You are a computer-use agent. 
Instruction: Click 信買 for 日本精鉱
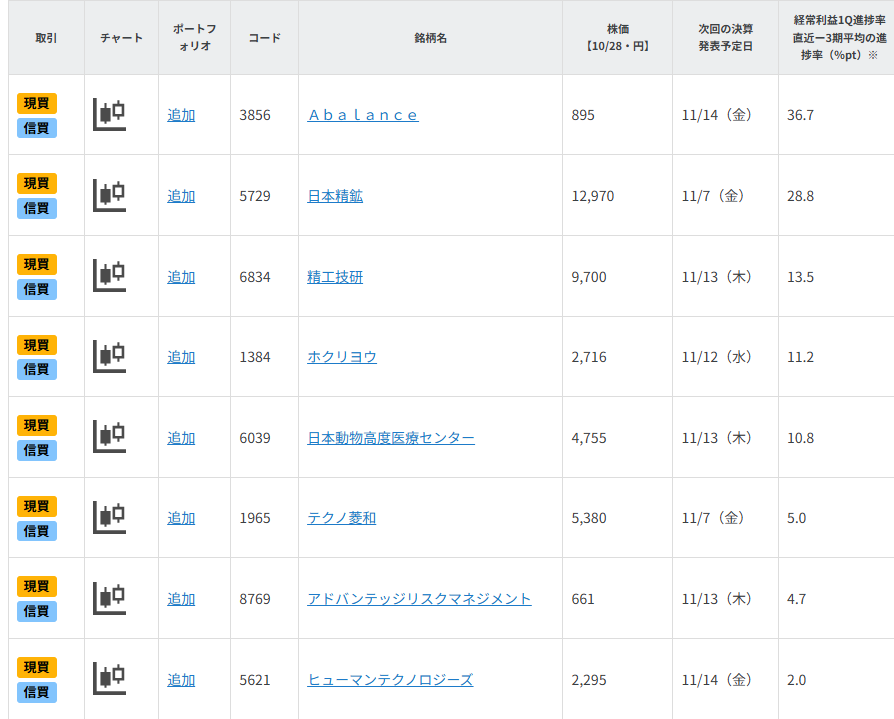coord(35,209)
